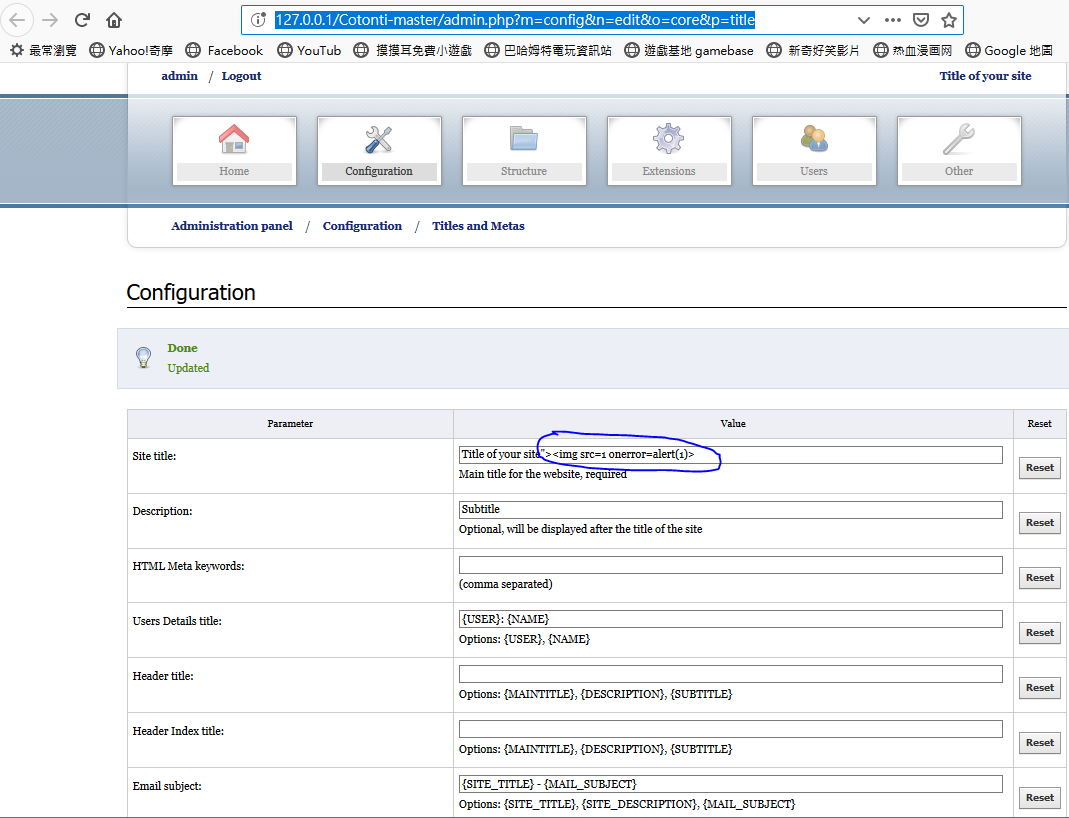Image resolution: width=1069 pixels, height=818 pixels.
Task: Return to the admin Home panel
Action: (234, 150)
